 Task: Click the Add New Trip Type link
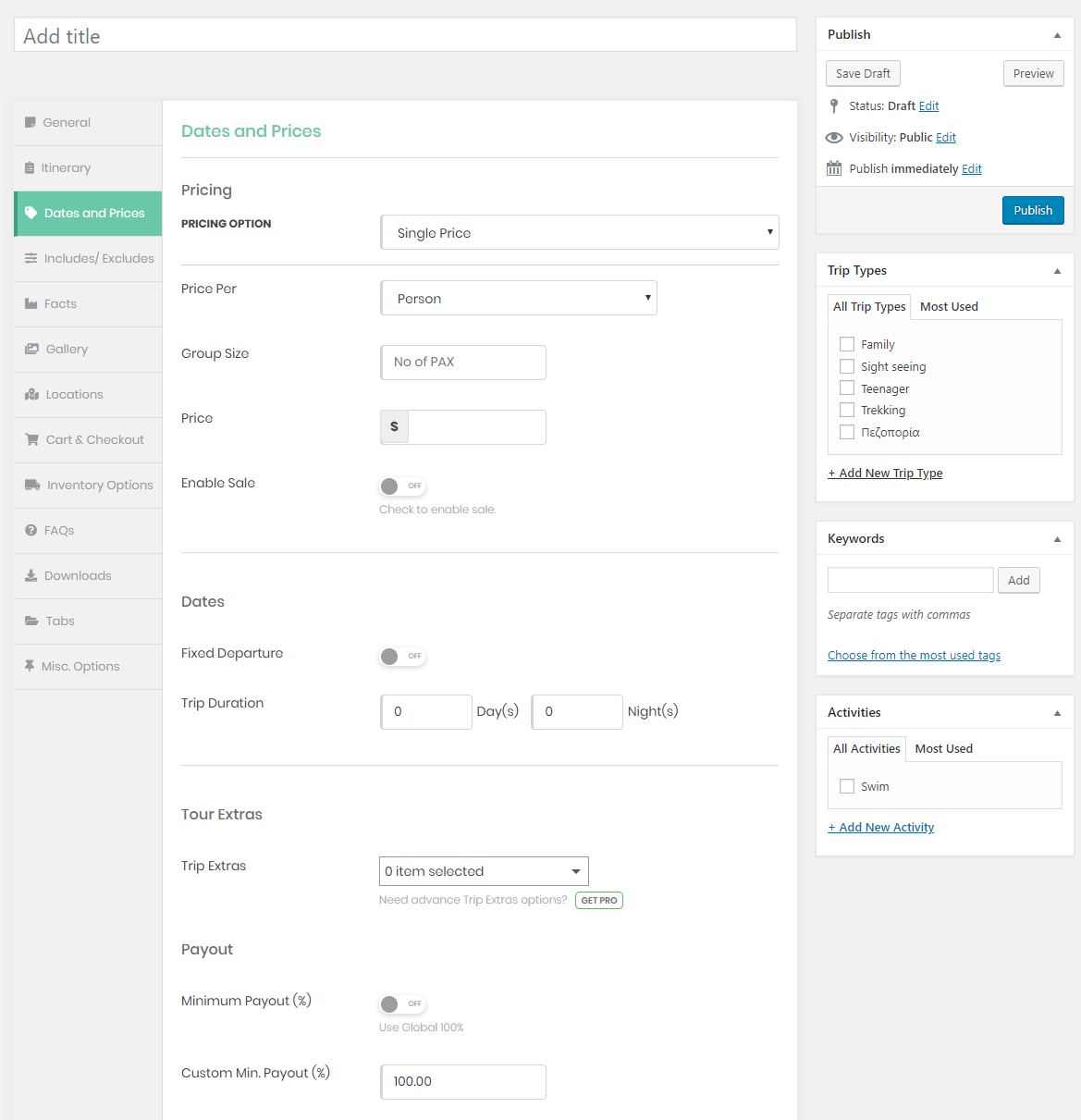885,473
